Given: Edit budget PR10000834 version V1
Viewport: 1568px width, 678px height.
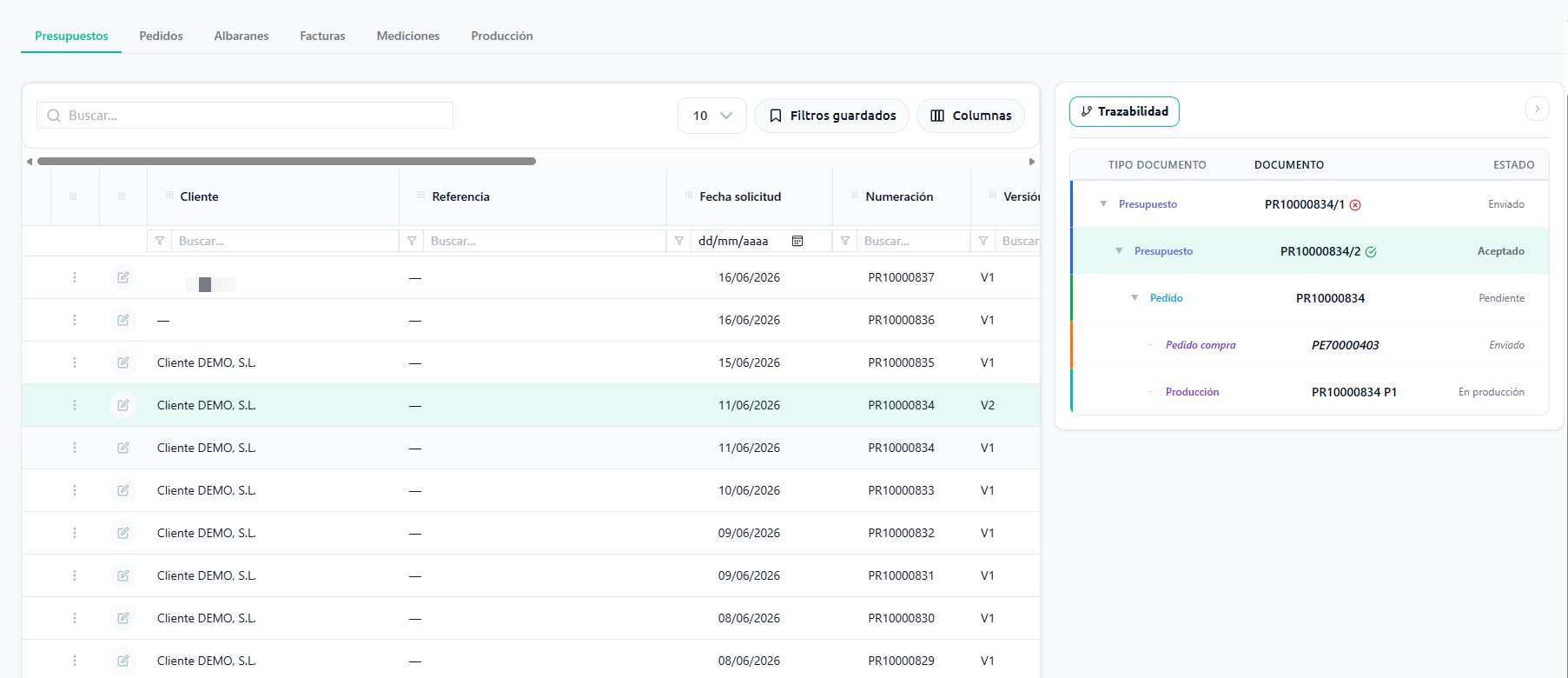Looking at the screenshot, I should tap(123, 448).
